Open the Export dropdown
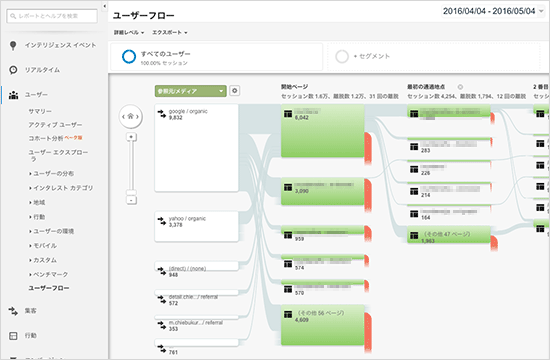The image size is (550, 360). coord(170,33)
